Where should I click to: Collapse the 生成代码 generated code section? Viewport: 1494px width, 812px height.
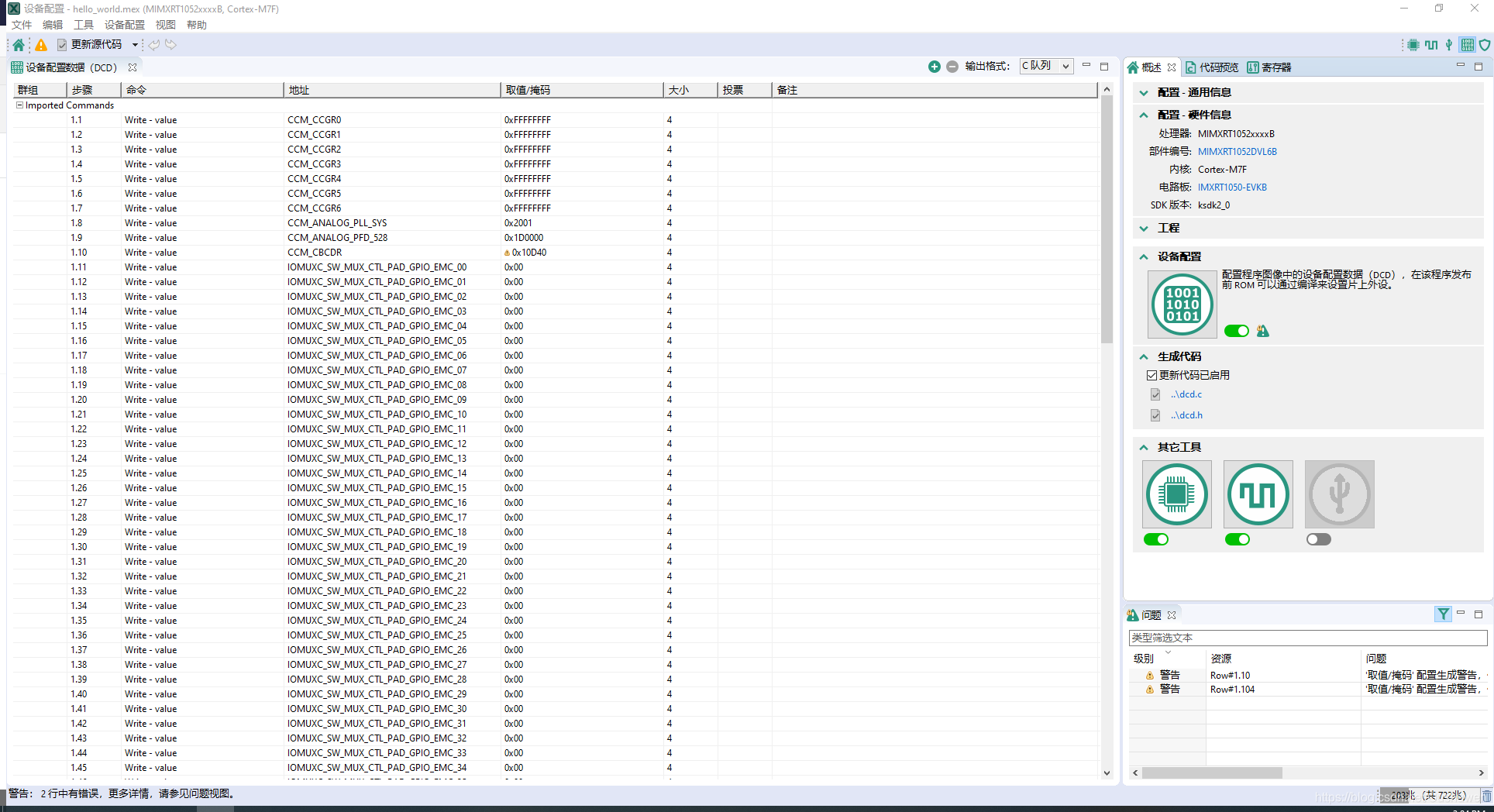tap(1144, 356)
